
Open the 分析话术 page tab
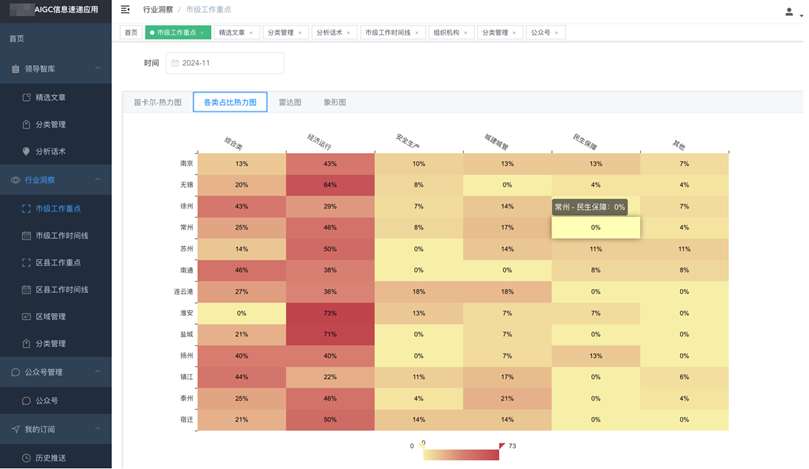(329, 33)
